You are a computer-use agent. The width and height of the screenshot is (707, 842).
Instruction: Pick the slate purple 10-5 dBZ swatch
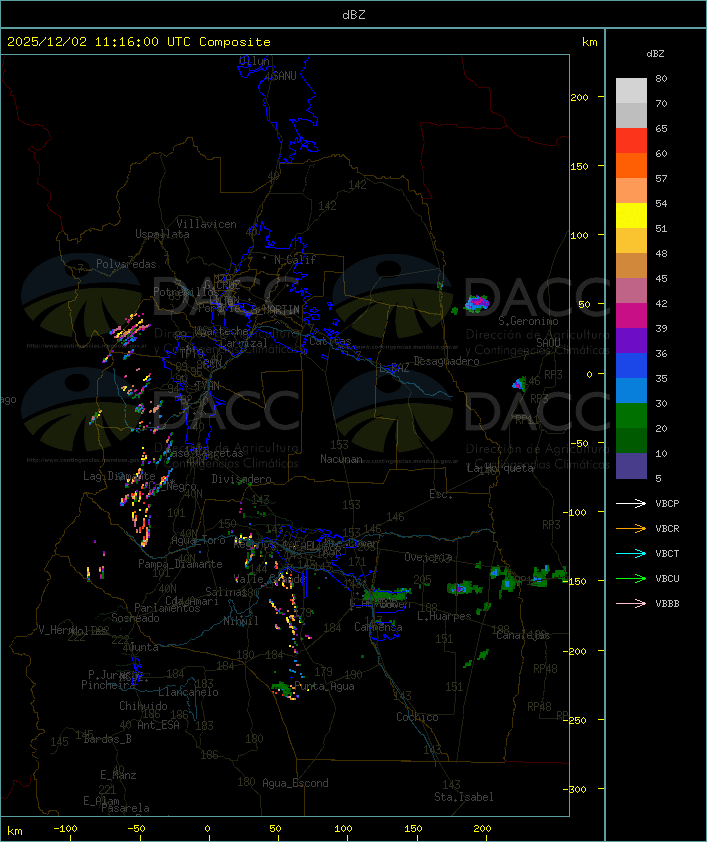pos(631,466)
